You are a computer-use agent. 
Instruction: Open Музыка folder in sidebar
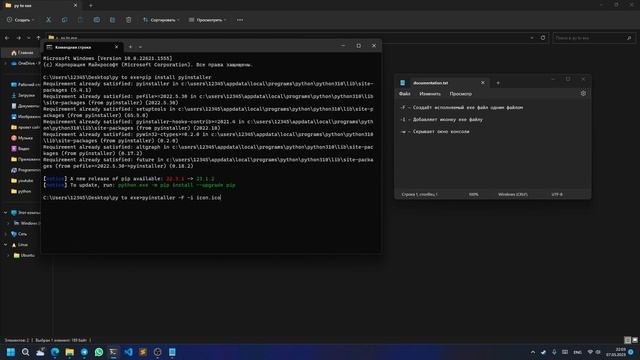pyautogui.click(x=22, y=138)
